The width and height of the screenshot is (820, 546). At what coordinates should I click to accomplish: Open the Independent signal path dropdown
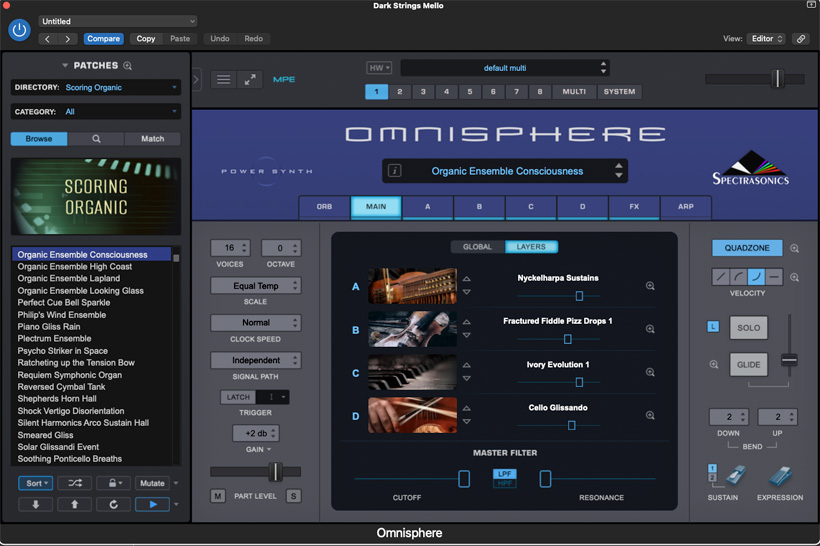(x=256, y=360)
